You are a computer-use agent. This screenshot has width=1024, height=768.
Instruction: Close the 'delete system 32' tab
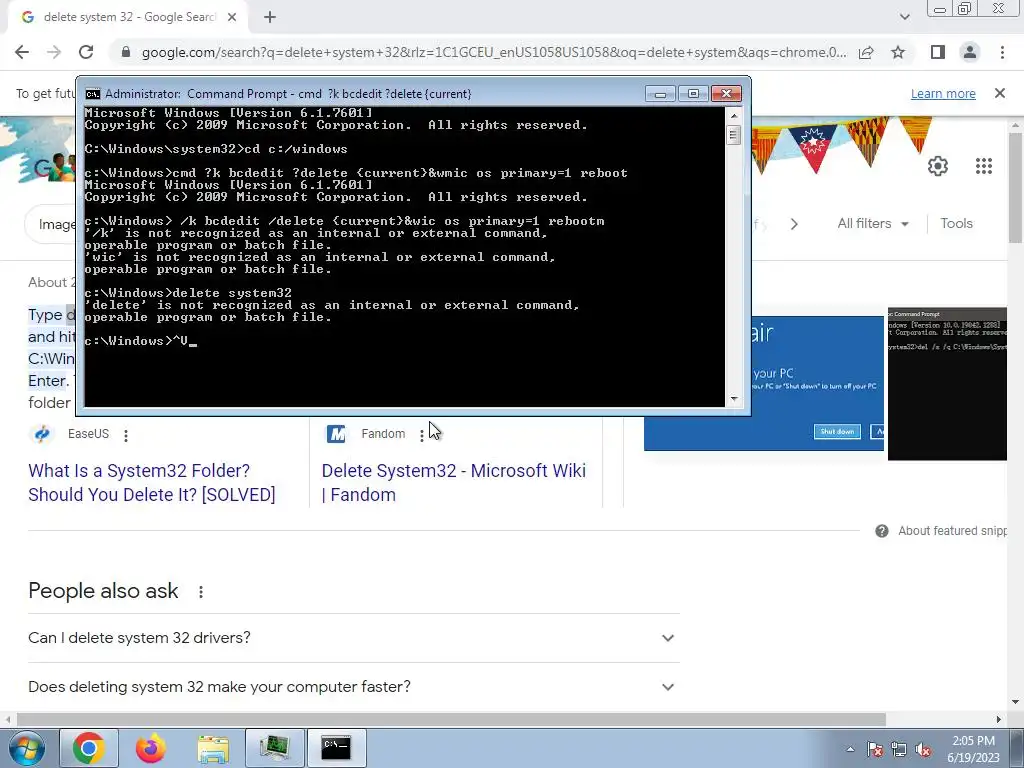(x=232, y=18)
